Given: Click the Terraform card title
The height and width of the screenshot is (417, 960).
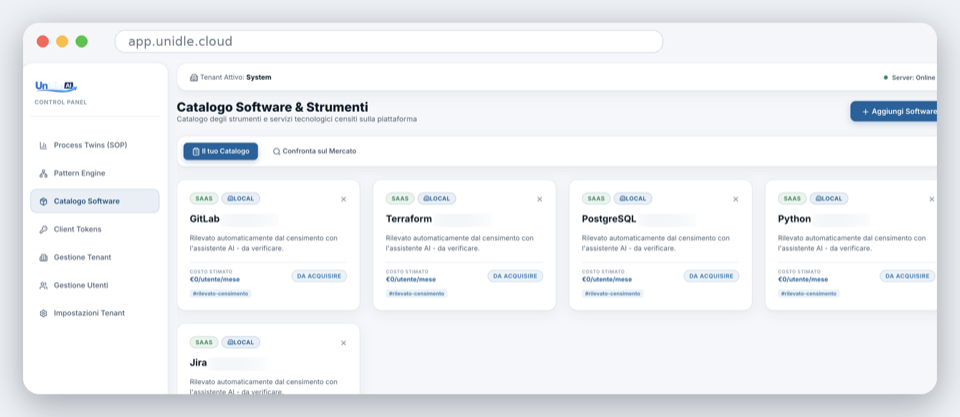Looking at the screenshot, I should pos(409,219).
